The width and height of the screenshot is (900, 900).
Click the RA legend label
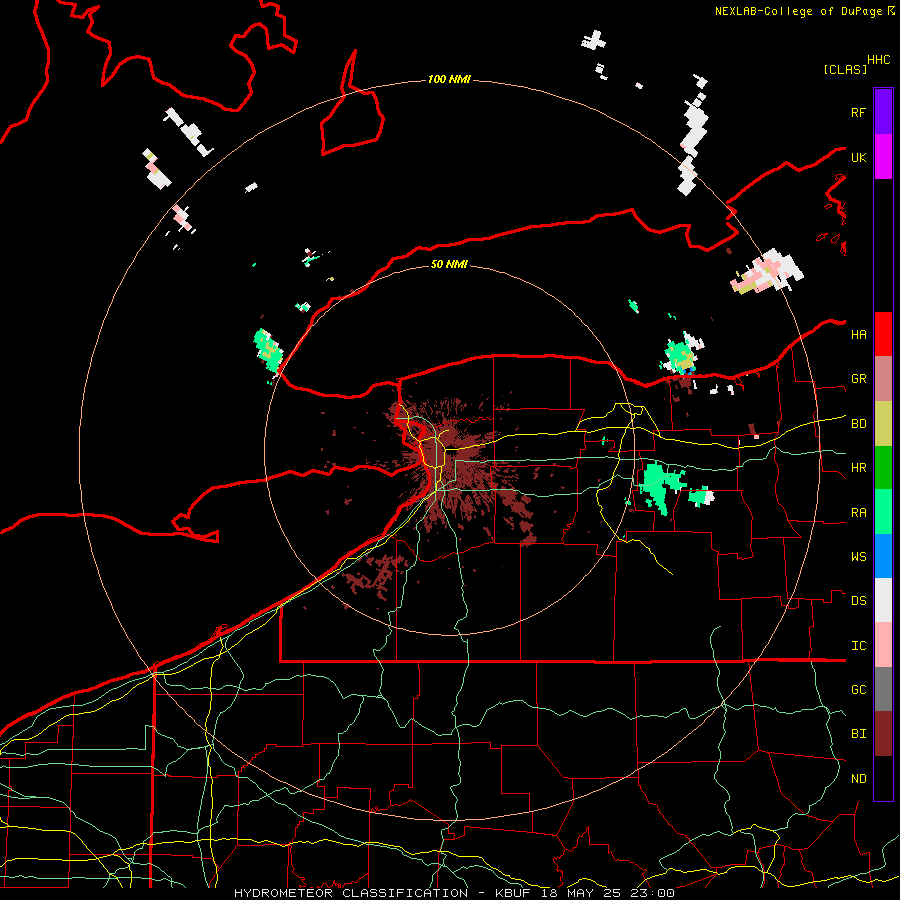point(858,513)
